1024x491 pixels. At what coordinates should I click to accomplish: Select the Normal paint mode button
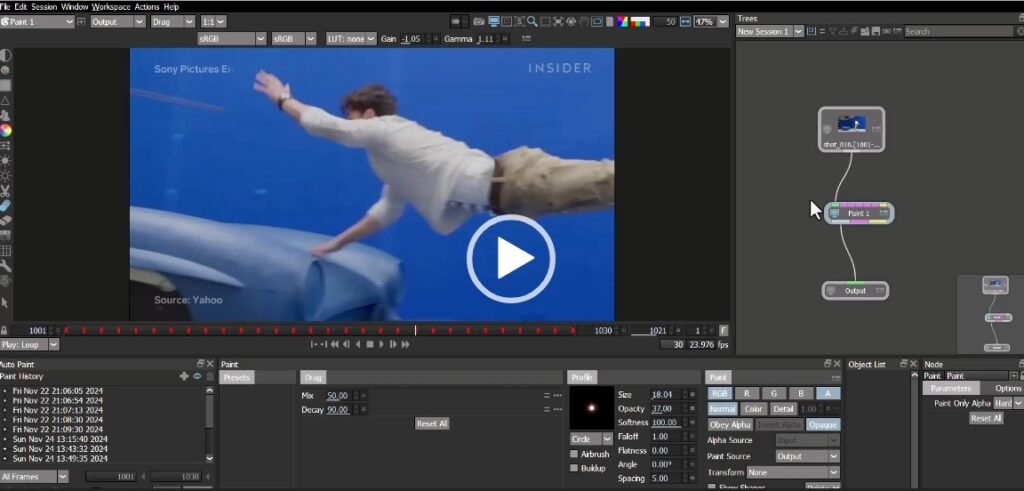(722, 409)
